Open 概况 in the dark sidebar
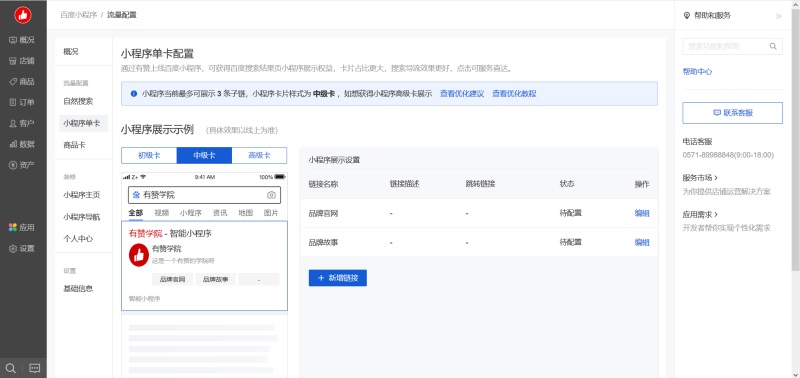The height and width of the screenshot is (378, 800). tap(23, 40)
